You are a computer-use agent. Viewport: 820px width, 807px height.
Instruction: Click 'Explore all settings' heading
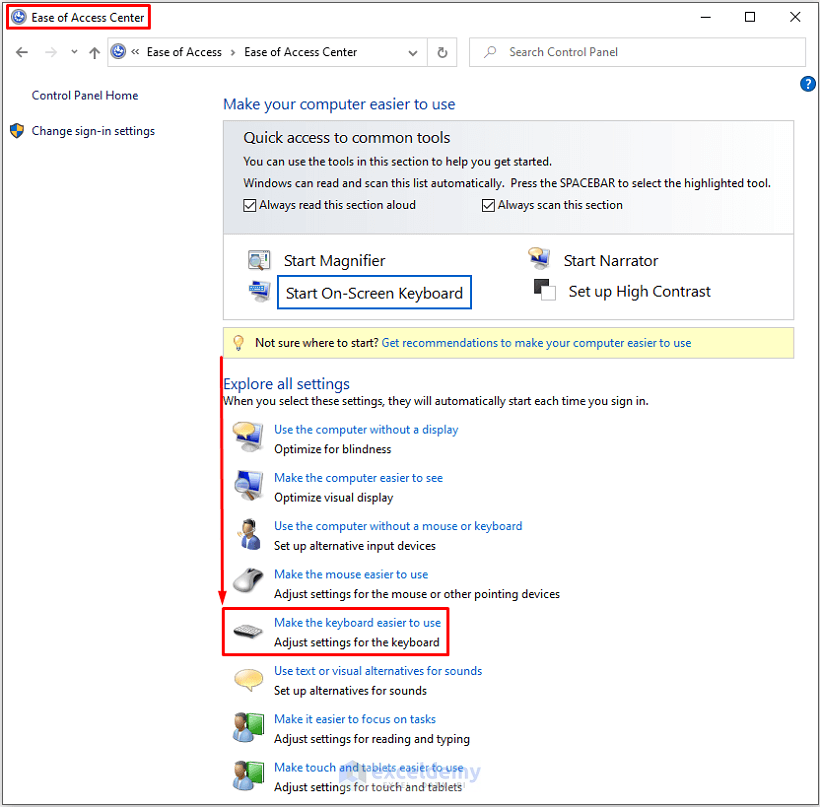pyautogui.click(x=286, y=384)
